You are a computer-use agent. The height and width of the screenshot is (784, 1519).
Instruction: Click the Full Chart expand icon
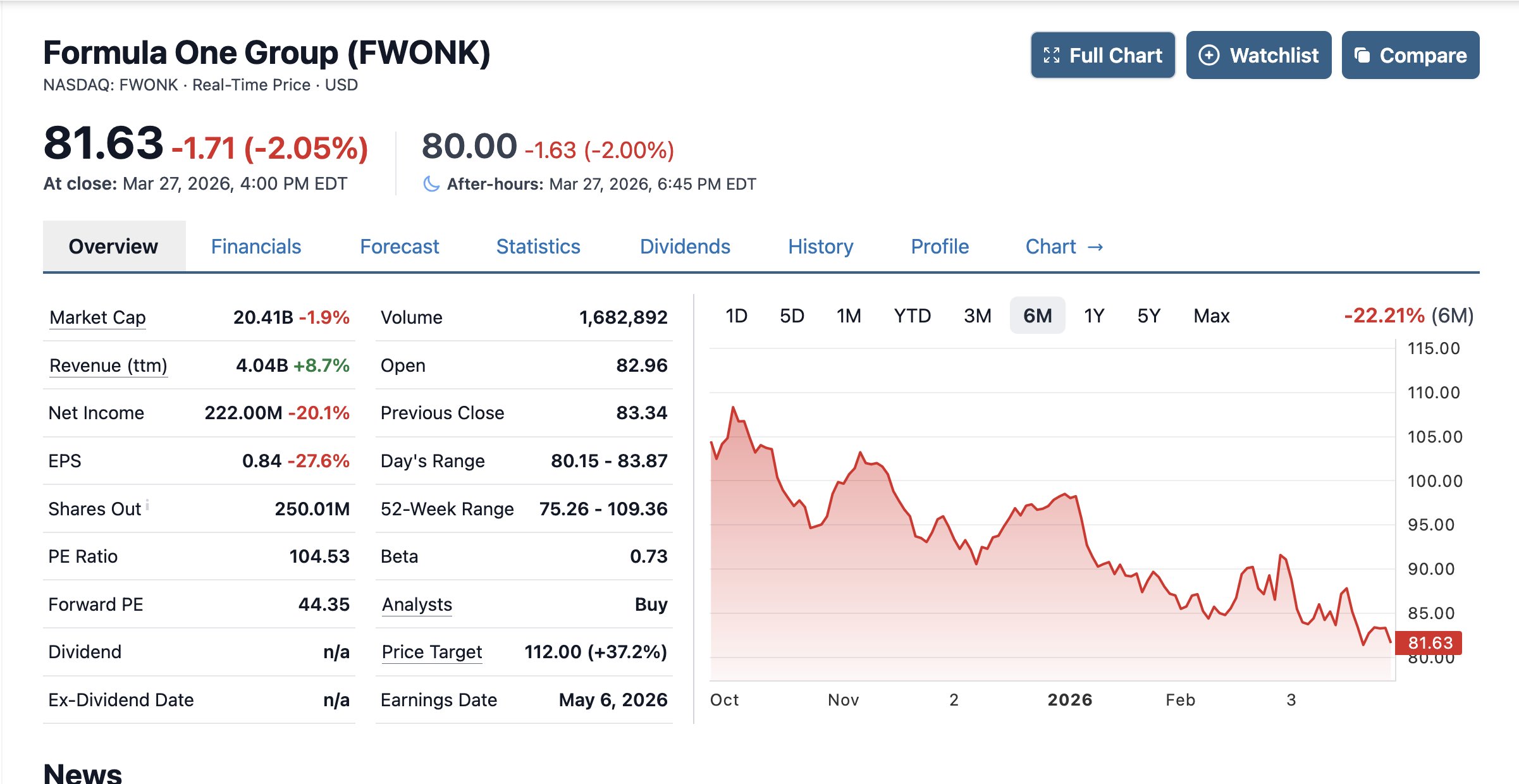[1052, 56]
